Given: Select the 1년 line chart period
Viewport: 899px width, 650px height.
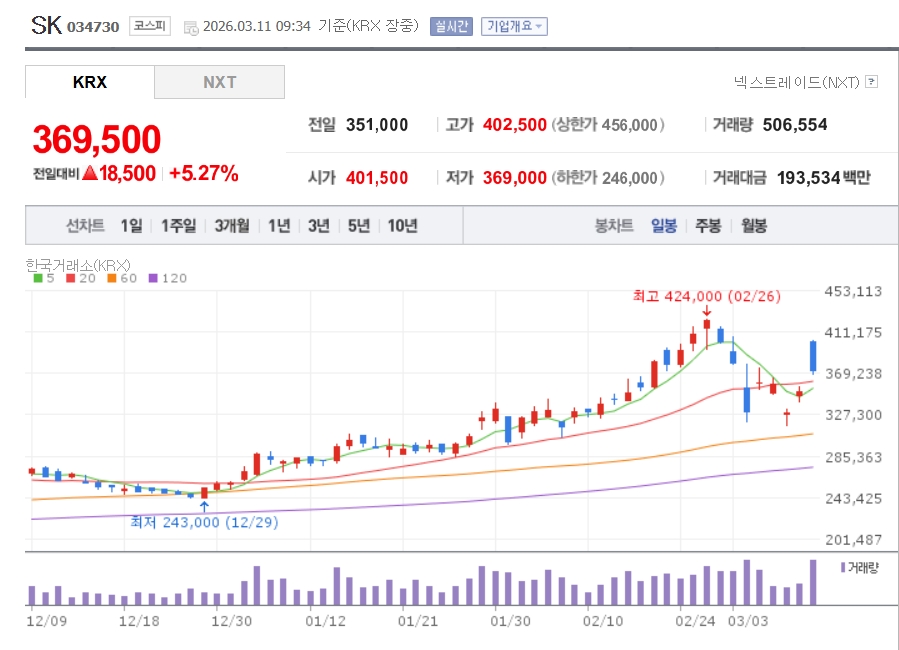Looking at the screenshot, I should 279,226.
